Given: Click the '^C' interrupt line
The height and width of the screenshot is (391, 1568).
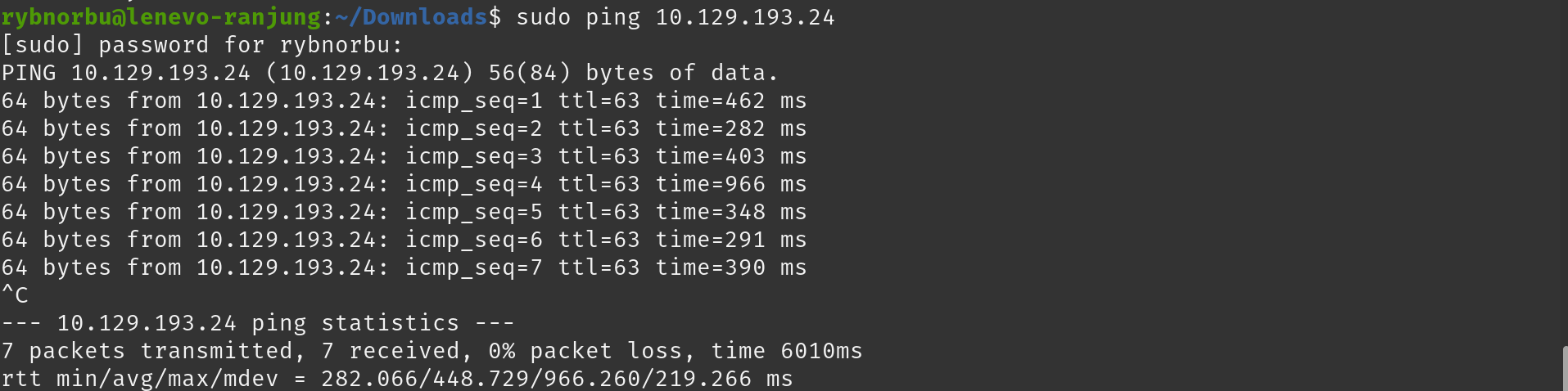Looking at the screenshot, I should click(x=15, y=295).
